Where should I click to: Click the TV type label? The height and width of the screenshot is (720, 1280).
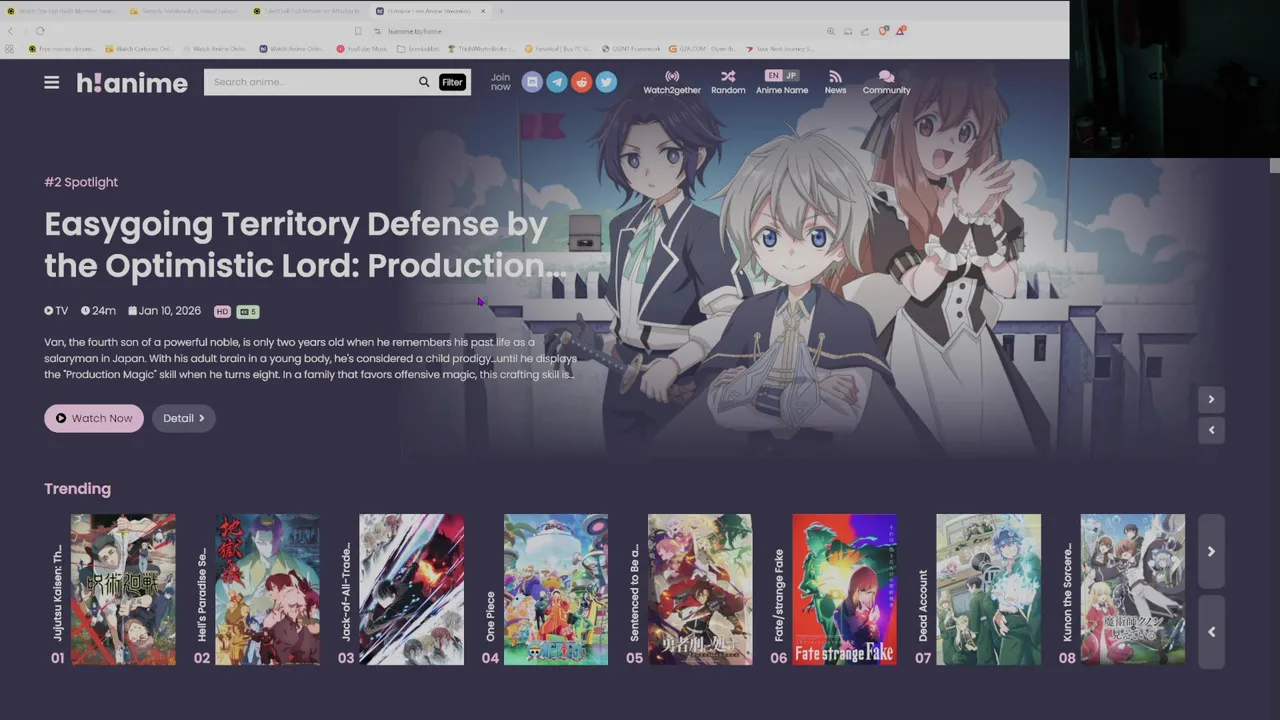click(56, 311)
